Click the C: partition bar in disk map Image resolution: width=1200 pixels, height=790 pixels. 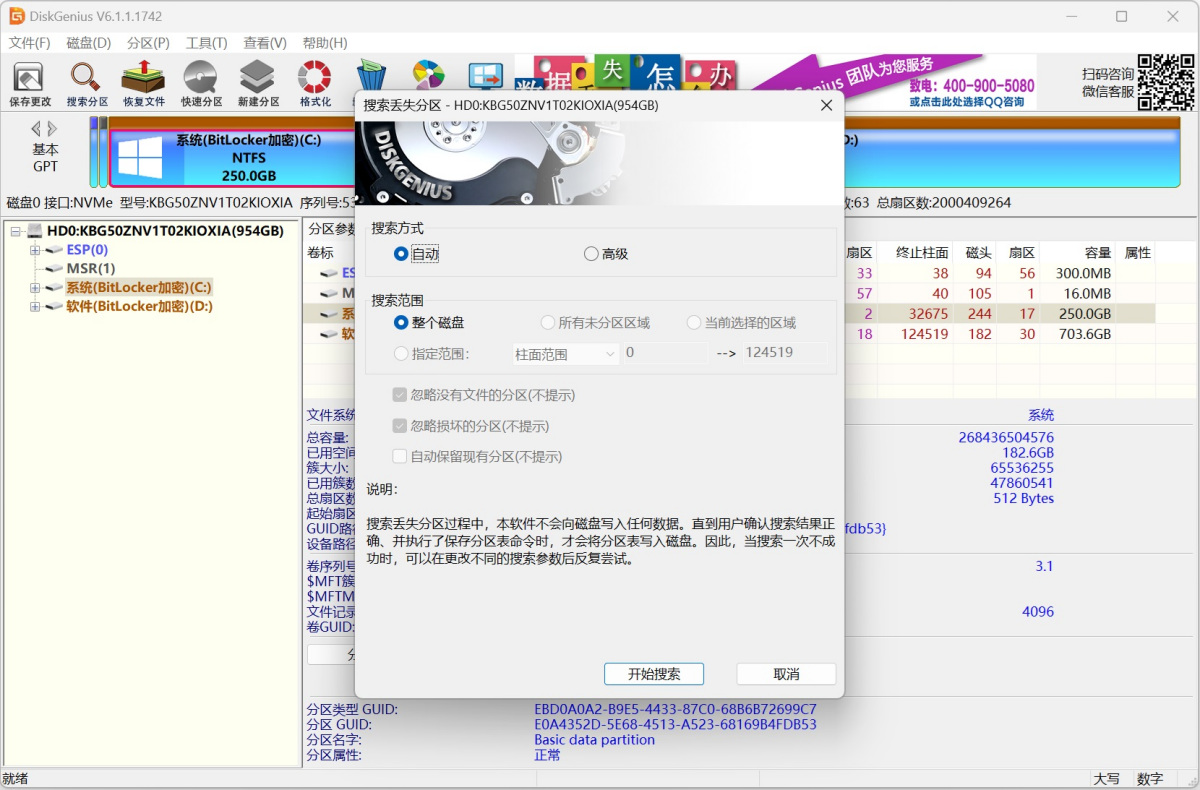(x=230, y=158)
